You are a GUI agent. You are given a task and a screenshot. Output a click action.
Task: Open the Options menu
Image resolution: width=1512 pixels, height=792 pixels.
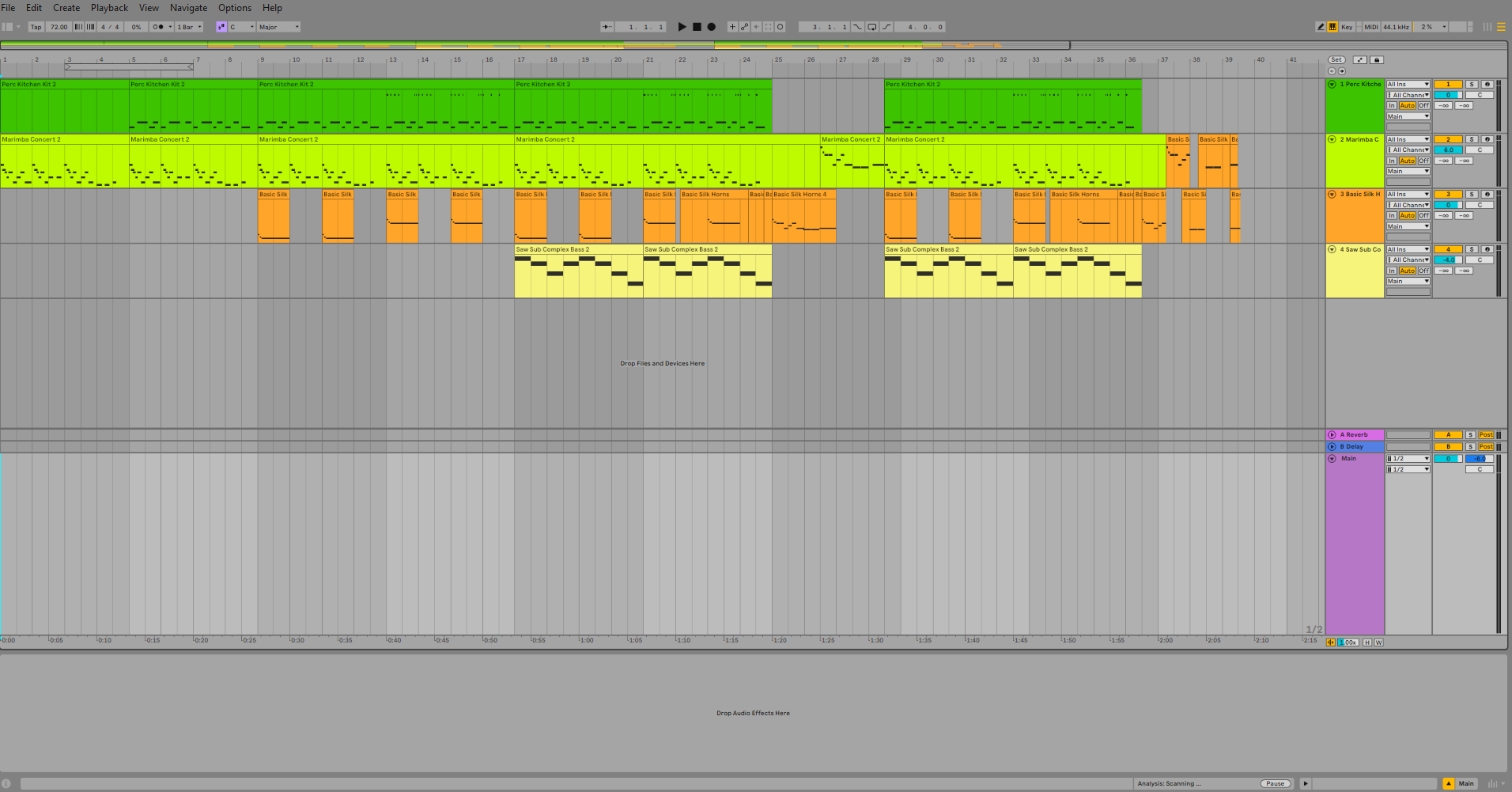point(235,8)
